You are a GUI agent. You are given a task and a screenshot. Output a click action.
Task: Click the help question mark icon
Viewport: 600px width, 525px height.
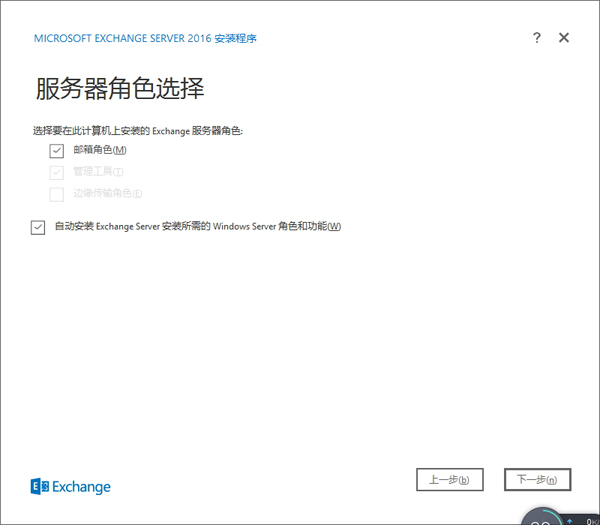click(536, 38)
